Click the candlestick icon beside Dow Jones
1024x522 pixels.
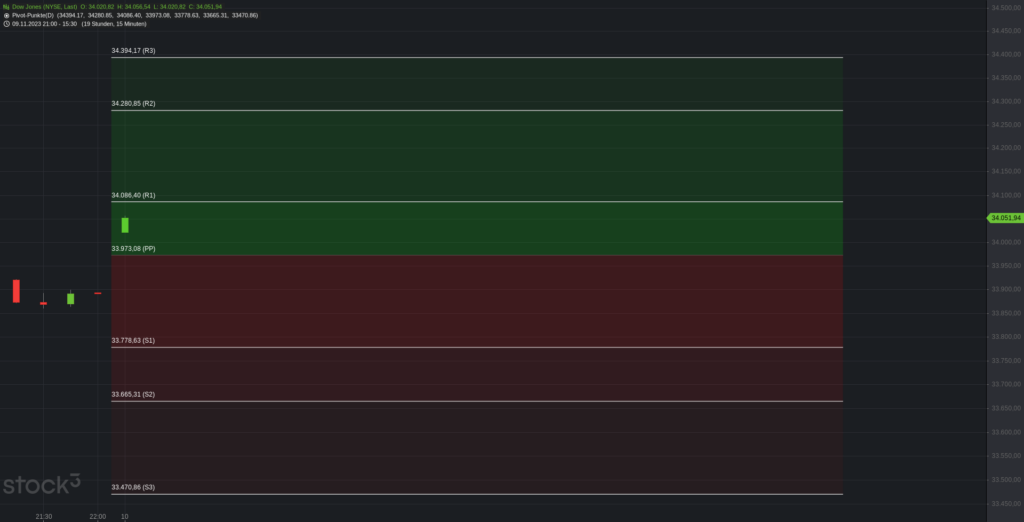tap(6, 7)
